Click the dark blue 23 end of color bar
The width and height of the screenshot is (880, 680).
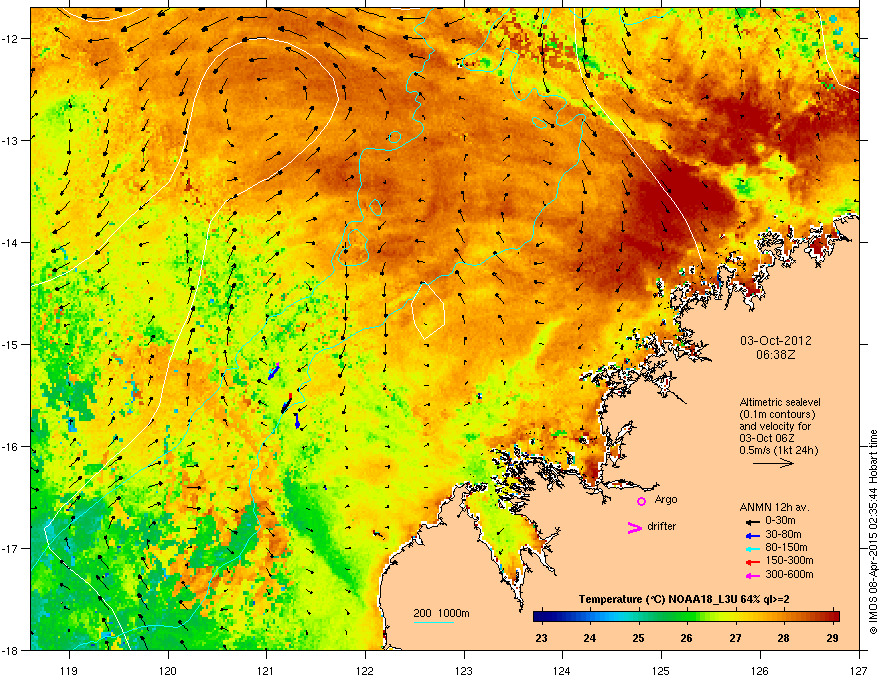pos(539,617)
